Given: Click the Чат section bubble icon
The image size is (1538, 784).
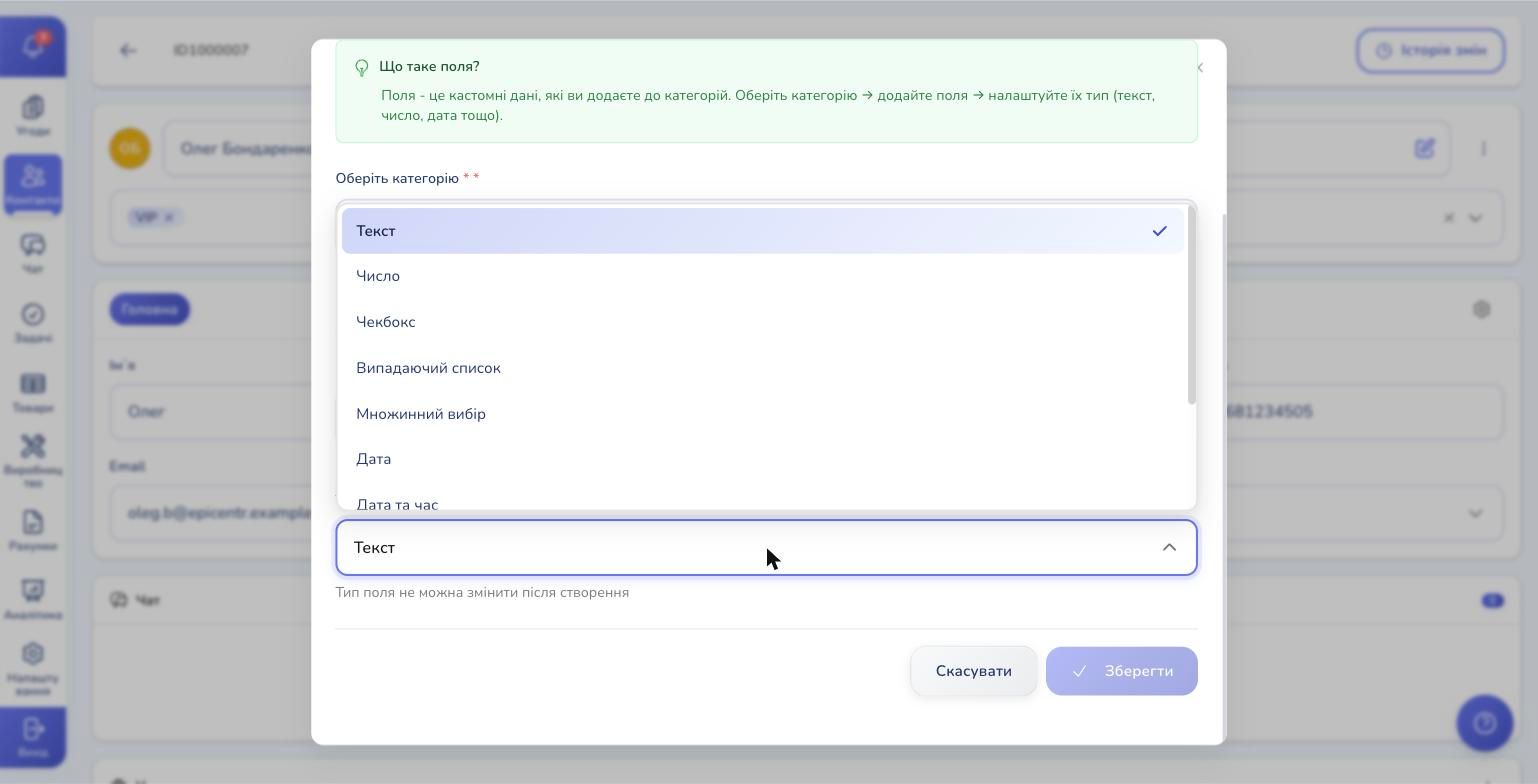Looking at the screenshot, I should click(119, 600).
